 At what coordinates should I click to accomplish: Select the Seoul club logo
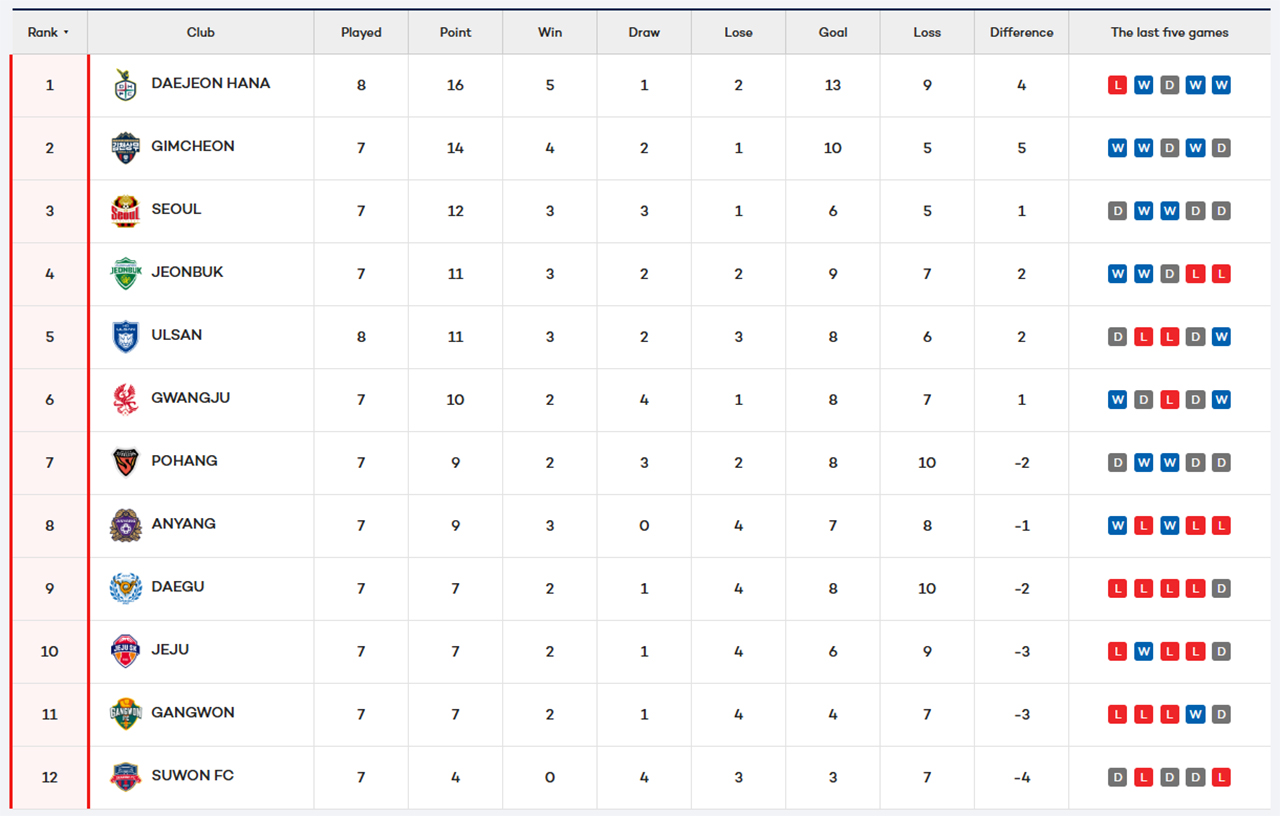click(x=125, y=211)
